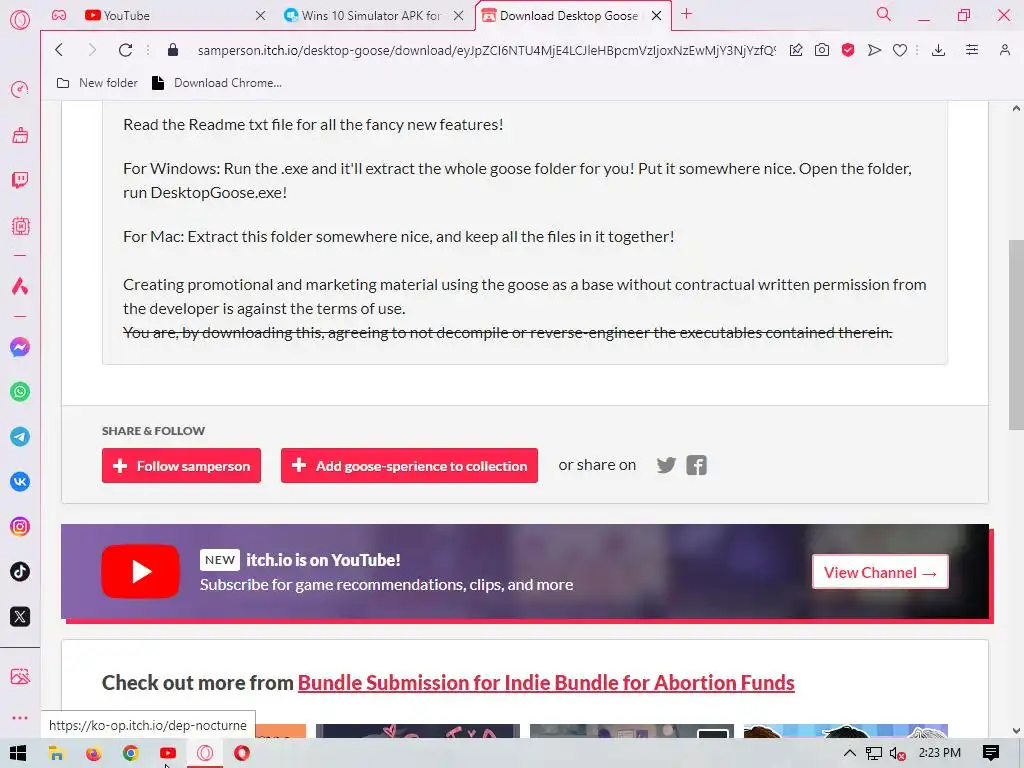Open GX Control speedometer in sidebar
This screenshot has width=1024, height=768.
coord(20,89)
